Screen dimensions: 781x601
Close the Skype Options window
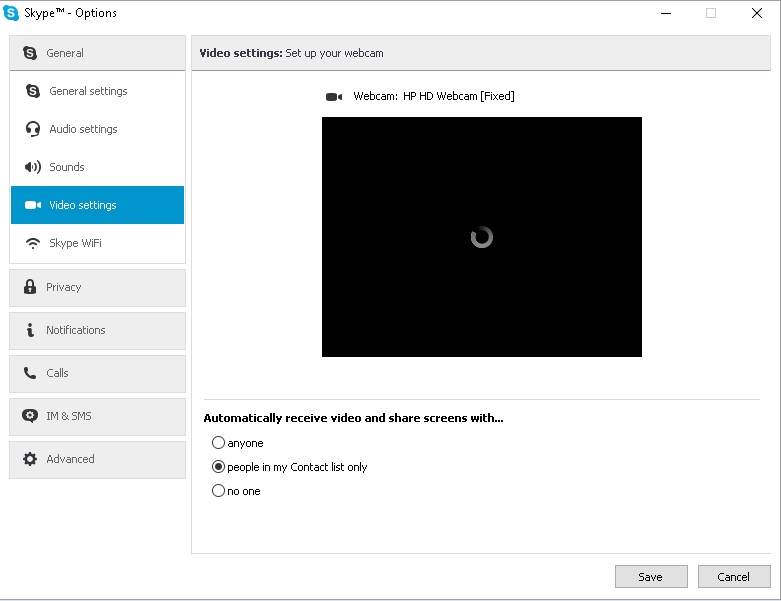click(757, 13)
